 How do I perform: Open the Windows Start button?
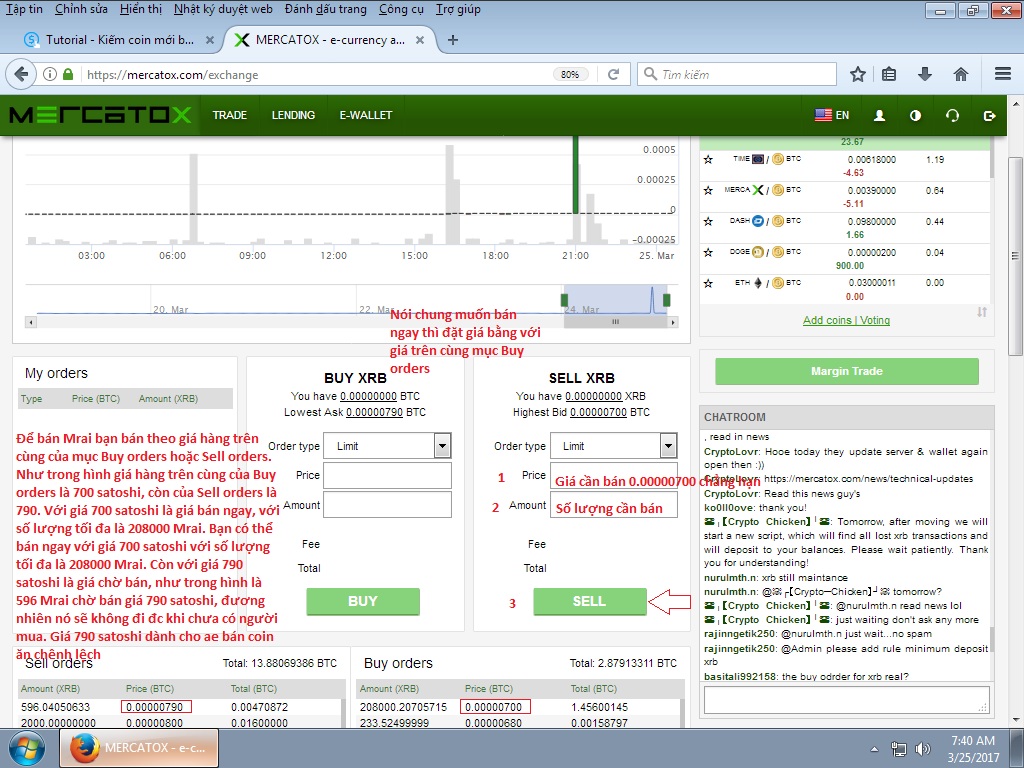pos(26,748)
